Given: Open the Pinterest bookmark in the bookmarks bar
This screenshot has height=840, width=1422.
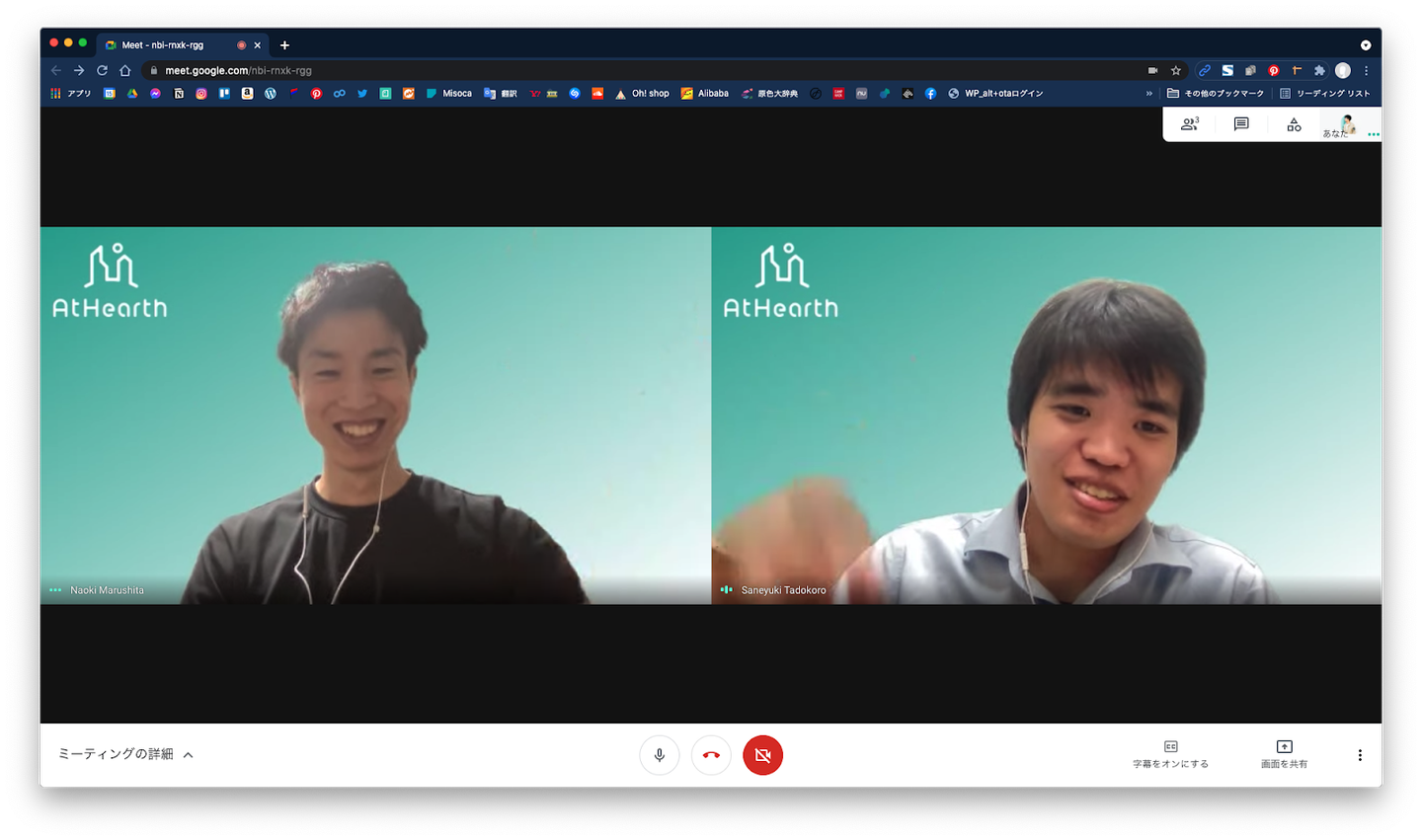Looking at the screenshot, I should tap(316, 94).
